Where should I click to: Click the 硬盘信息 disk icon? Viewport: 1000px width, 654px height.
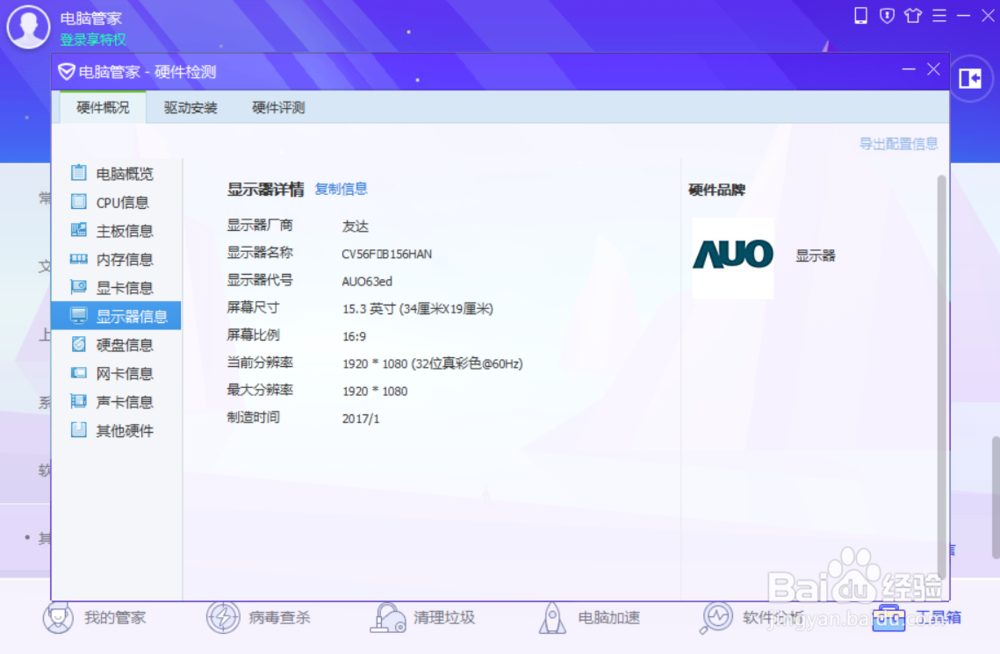click(x=78, y=344)
